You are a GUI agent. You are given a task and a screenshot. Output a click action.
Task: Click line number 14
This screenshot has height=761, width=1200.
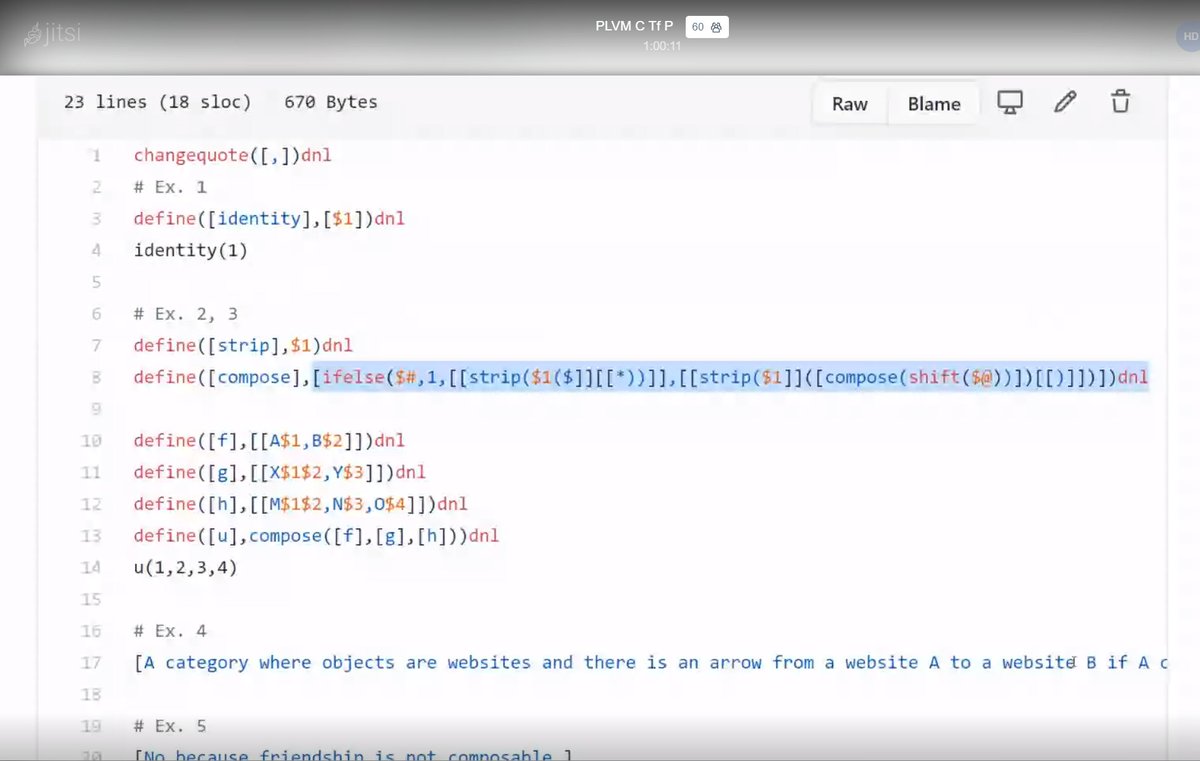click(x=92, y=567)
